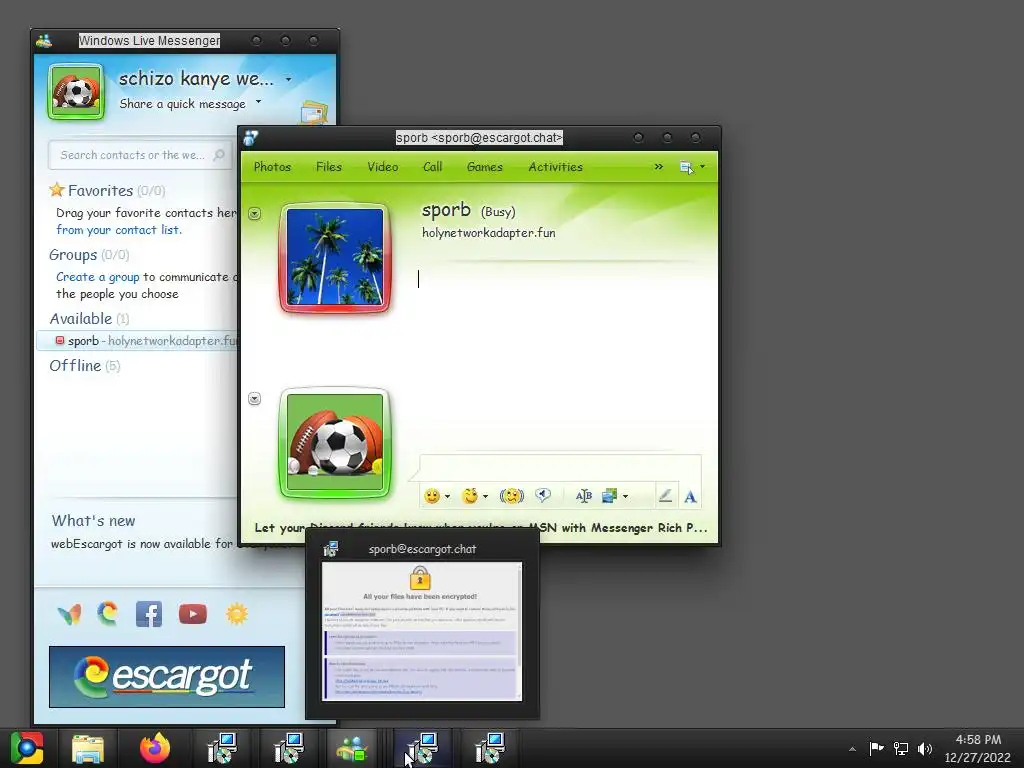
Task: Send a nudge with the shaking smiley icon
Action: pos(511,496)
